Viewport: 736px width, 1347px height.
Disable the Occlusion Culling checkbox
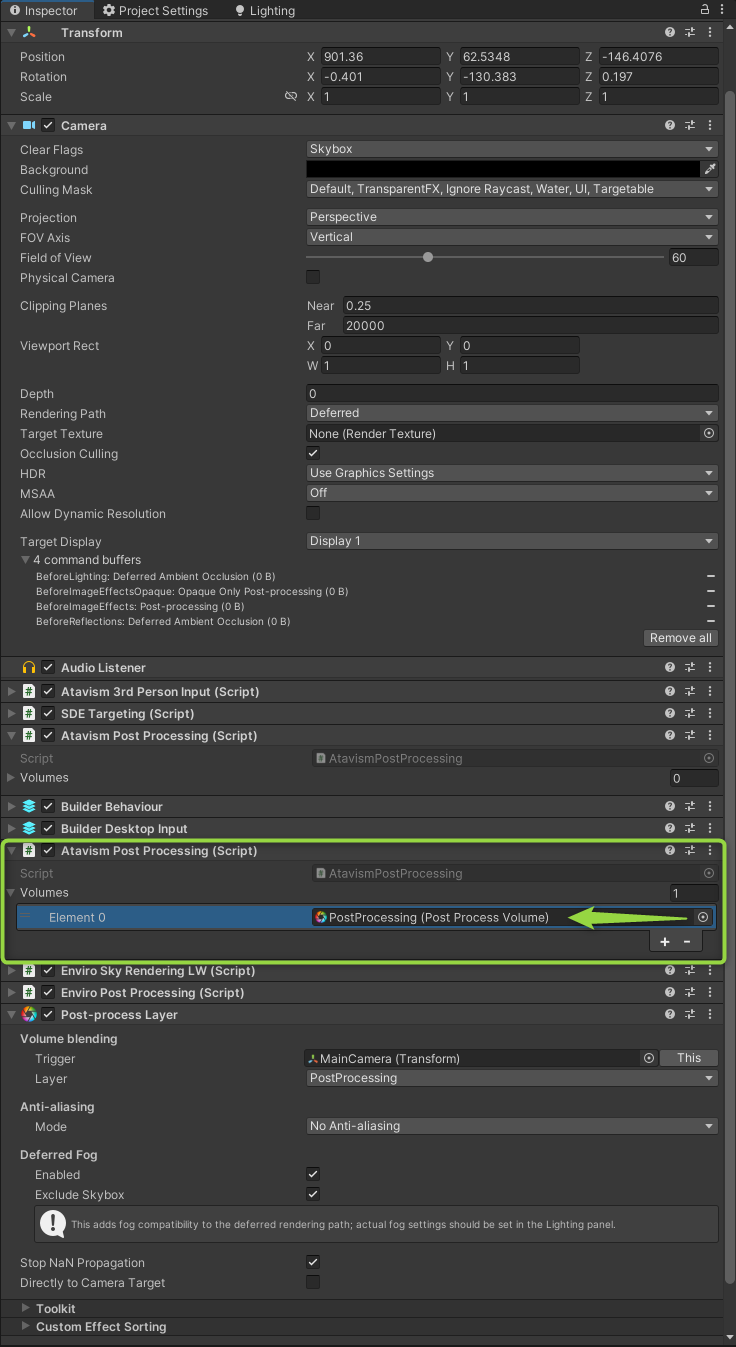click(x=313, y=453)
